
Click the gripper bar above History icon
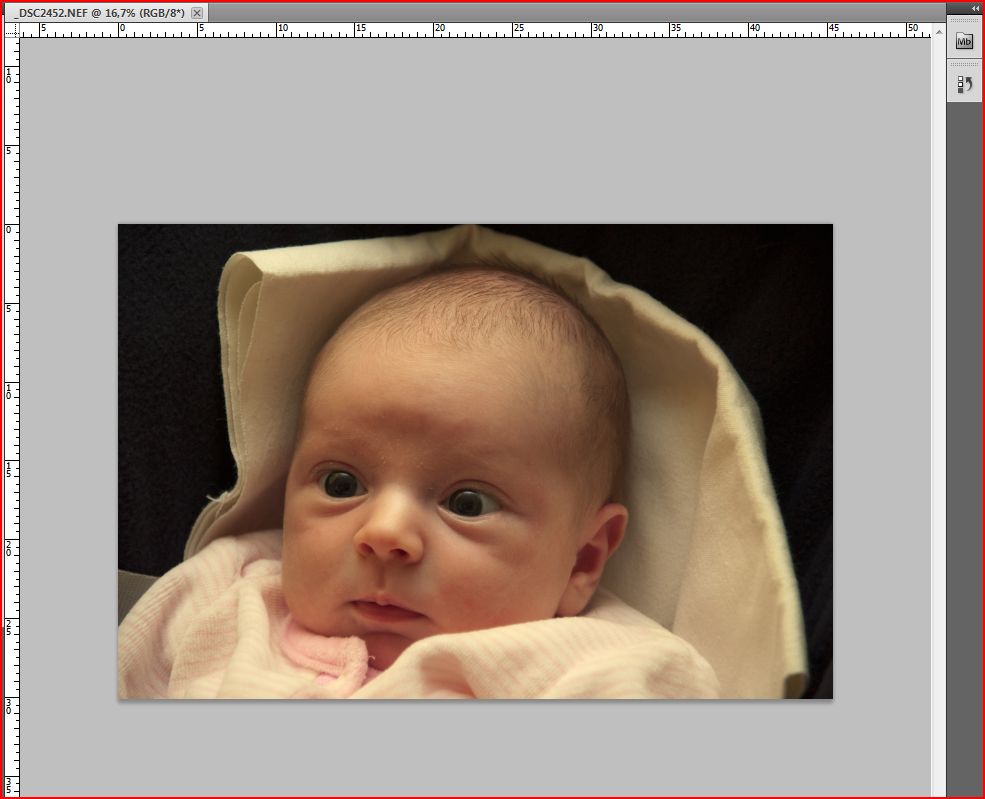click(x=964, y=65)
